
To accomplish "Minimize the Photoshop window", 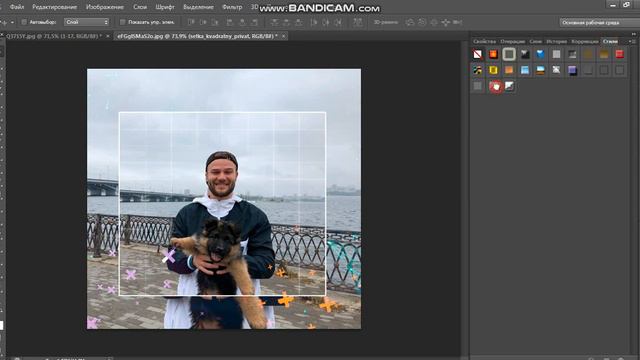I will point(613,5).
